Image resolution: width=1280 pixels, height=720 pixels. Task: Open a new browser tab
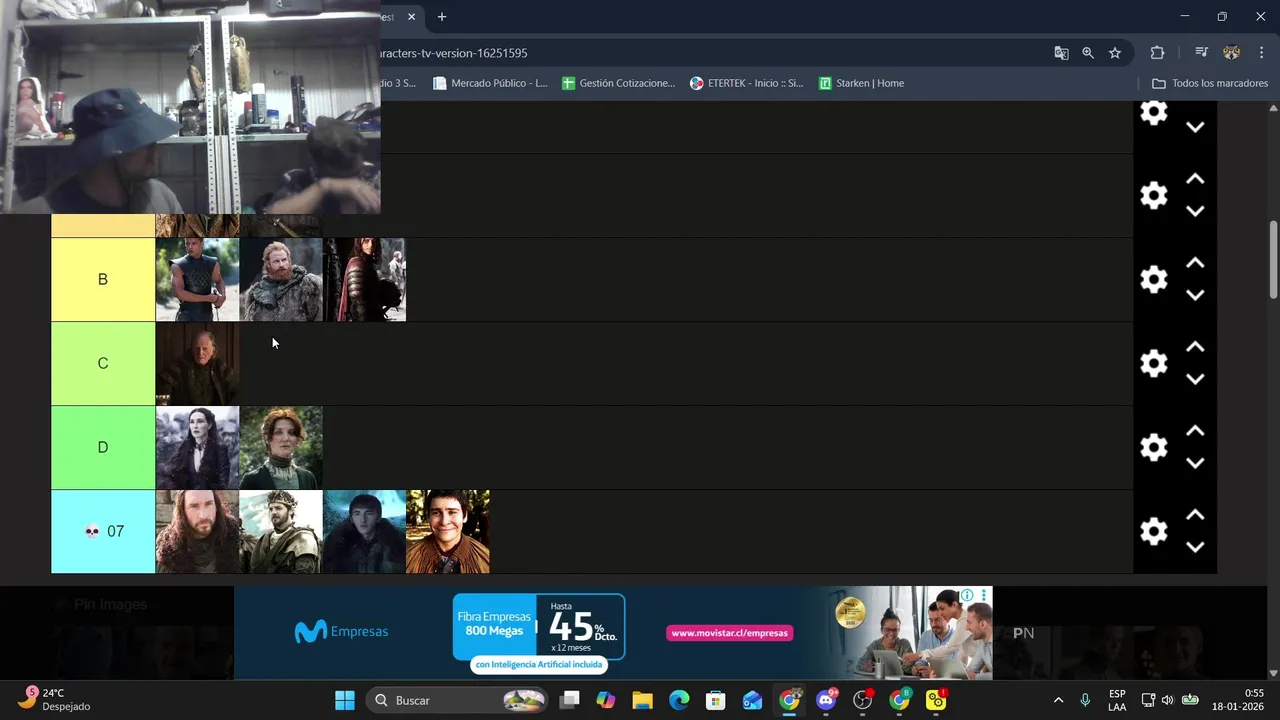442,17
